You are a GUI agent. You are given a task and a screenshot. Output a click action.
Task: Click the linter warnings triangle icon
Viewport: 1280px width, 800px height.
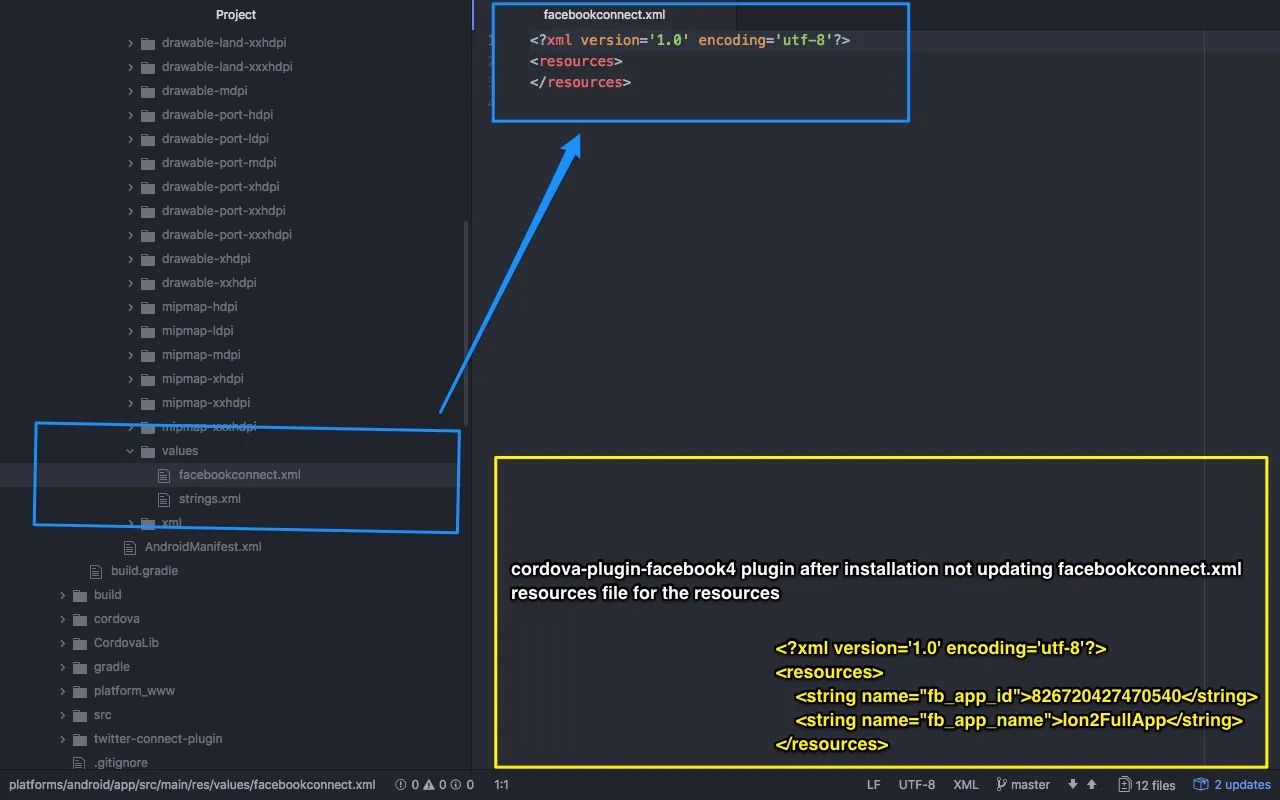[429, 785]
